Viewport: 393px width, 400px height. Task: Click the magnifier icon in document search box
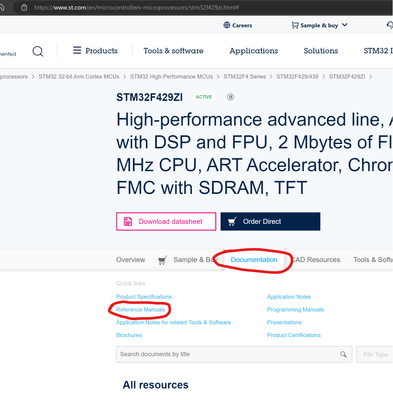click(x=343, y=354)
